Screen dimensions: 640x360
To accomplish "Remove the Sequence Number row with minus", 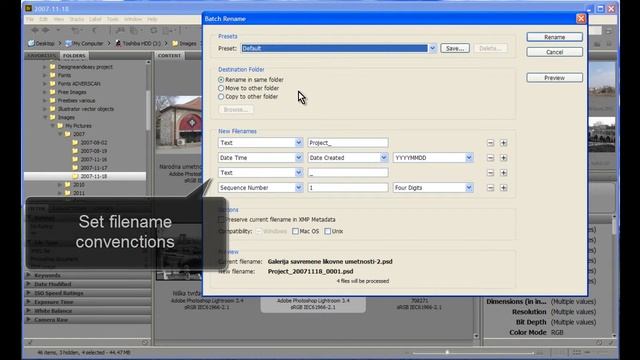I will (491, 188).
